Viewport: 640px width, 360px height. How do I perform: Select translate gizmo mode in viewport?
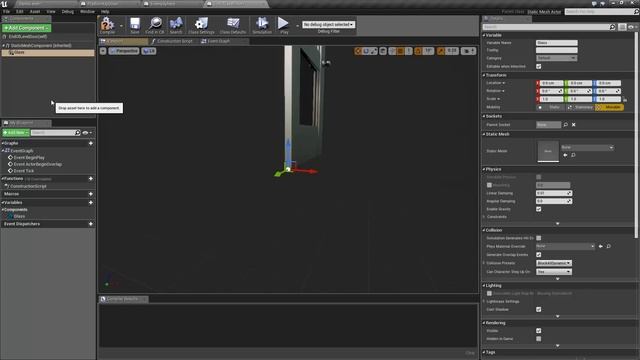click(358, 51)
